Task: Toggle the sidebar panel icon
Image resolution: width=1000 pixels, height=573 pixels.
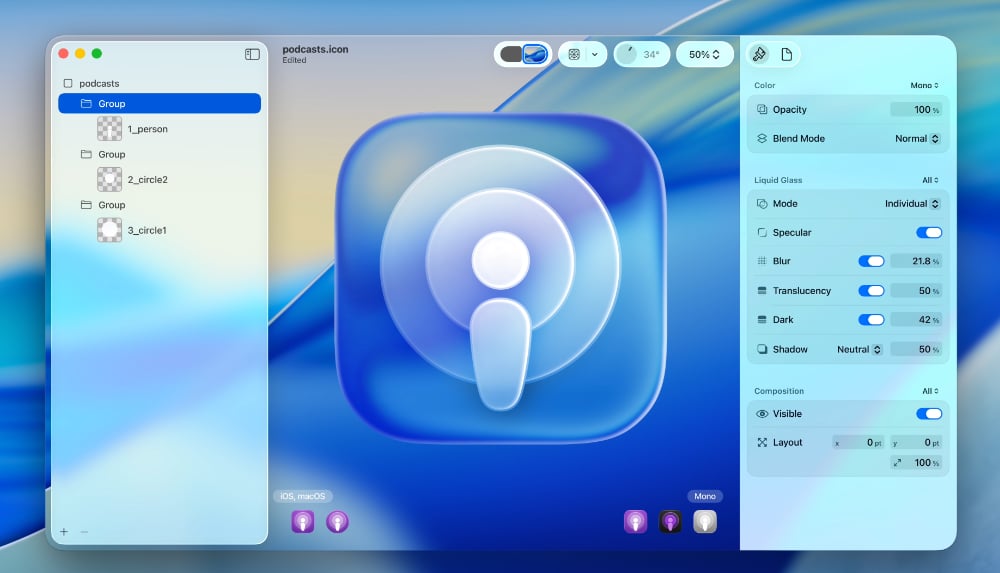Action: [252, 54]
